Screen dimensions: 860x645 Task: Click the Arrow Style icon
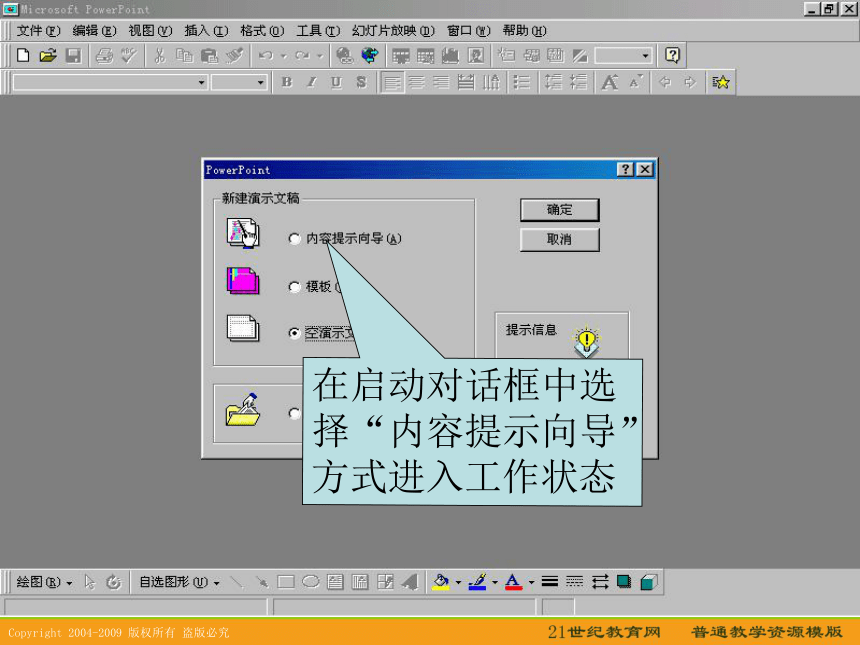[x=600, y=582]
